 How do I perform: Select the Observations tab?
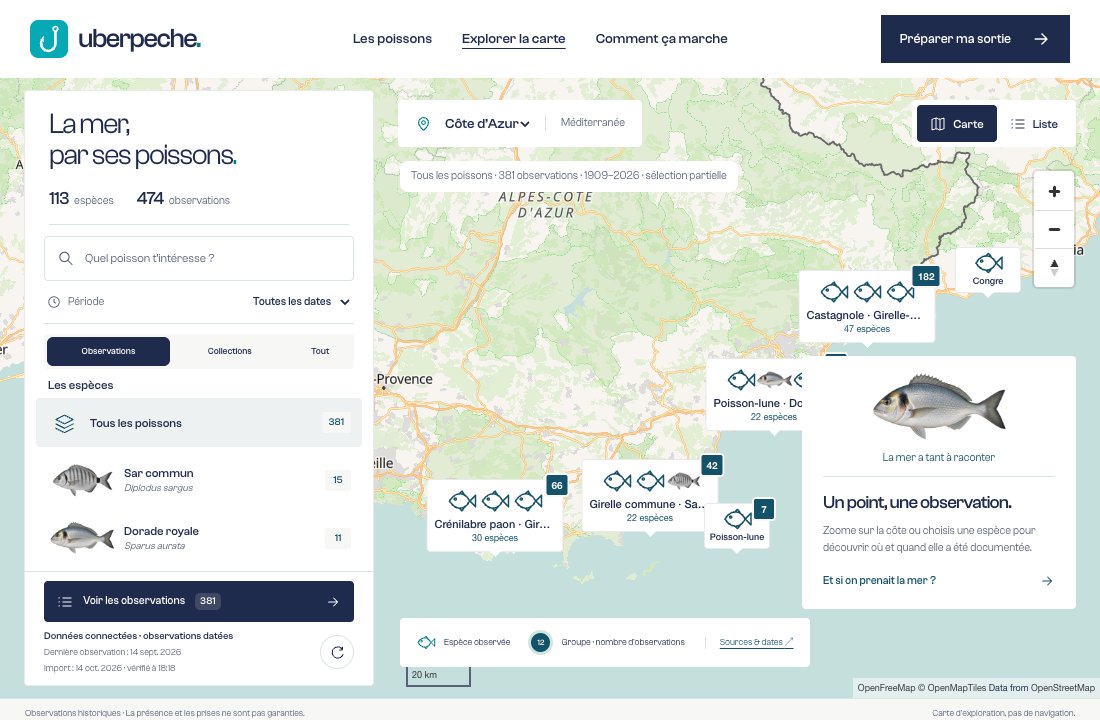click(x=108, y=351)
